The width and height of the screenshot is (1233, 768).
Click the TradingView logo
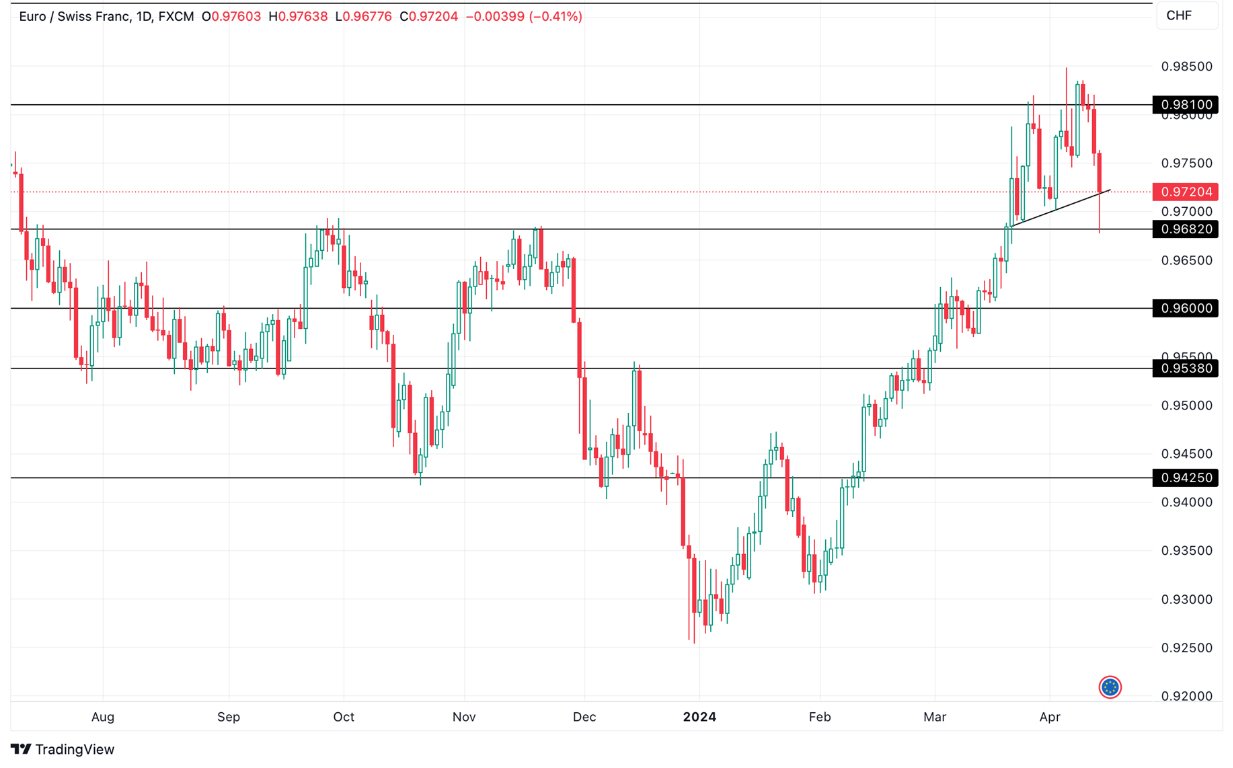pyautogui.click(x=62, y=749)
